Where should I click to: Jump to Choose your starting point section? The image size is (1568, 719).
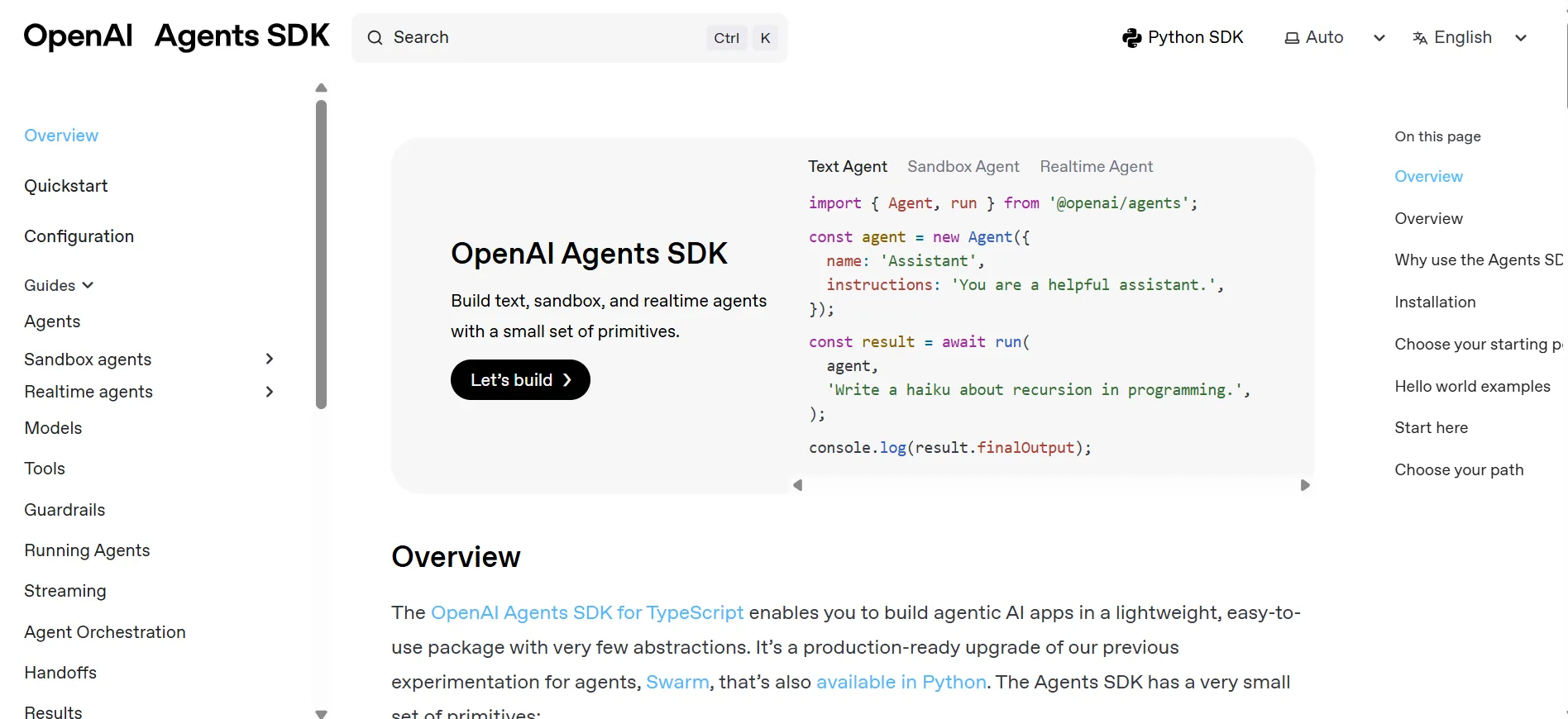point(1479,344)
